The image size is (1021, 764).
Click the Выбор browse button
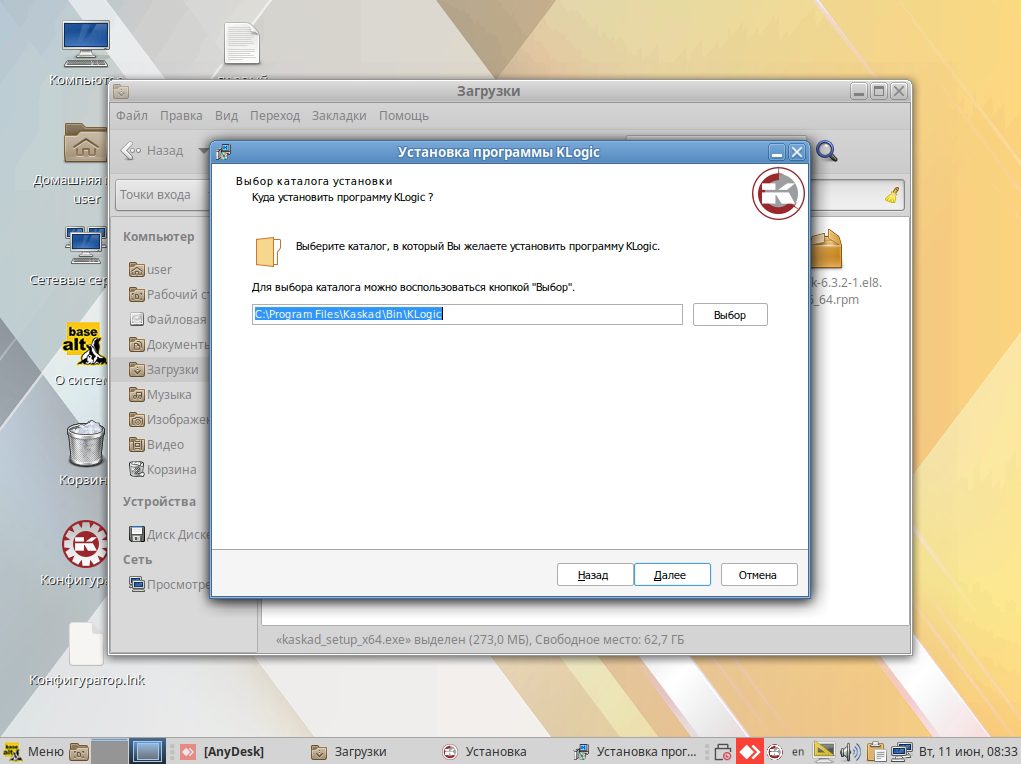pos(730,315)
